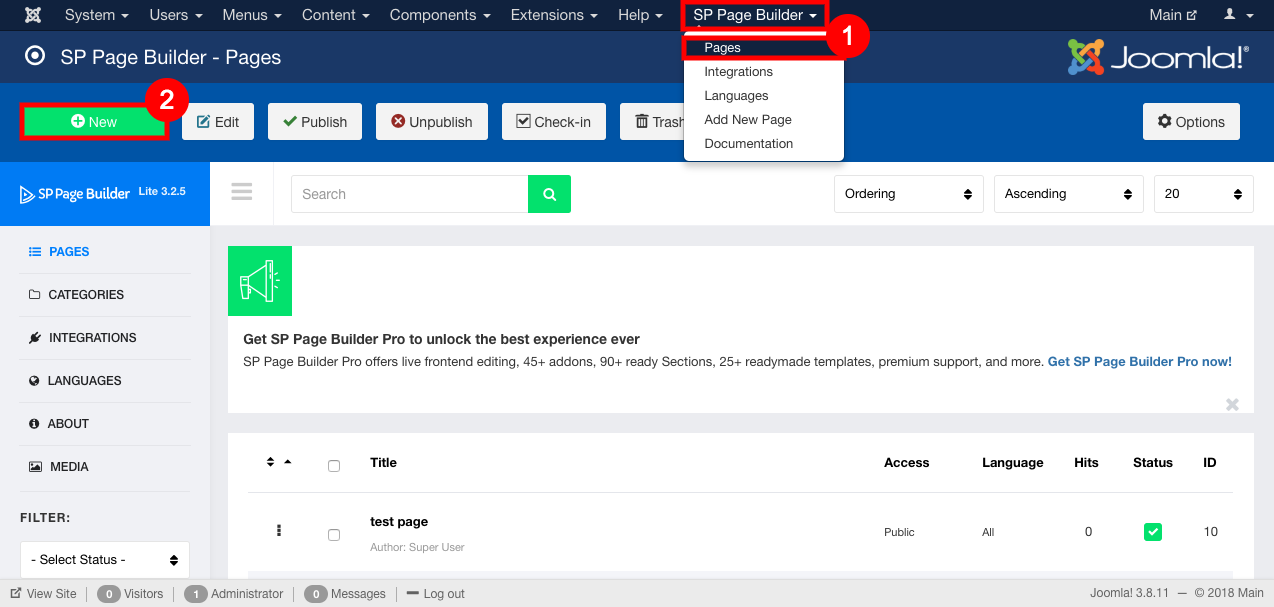Viewport: 1274px width, 607px height.
Task: Click the green New button
Action: tap(94, 122)
